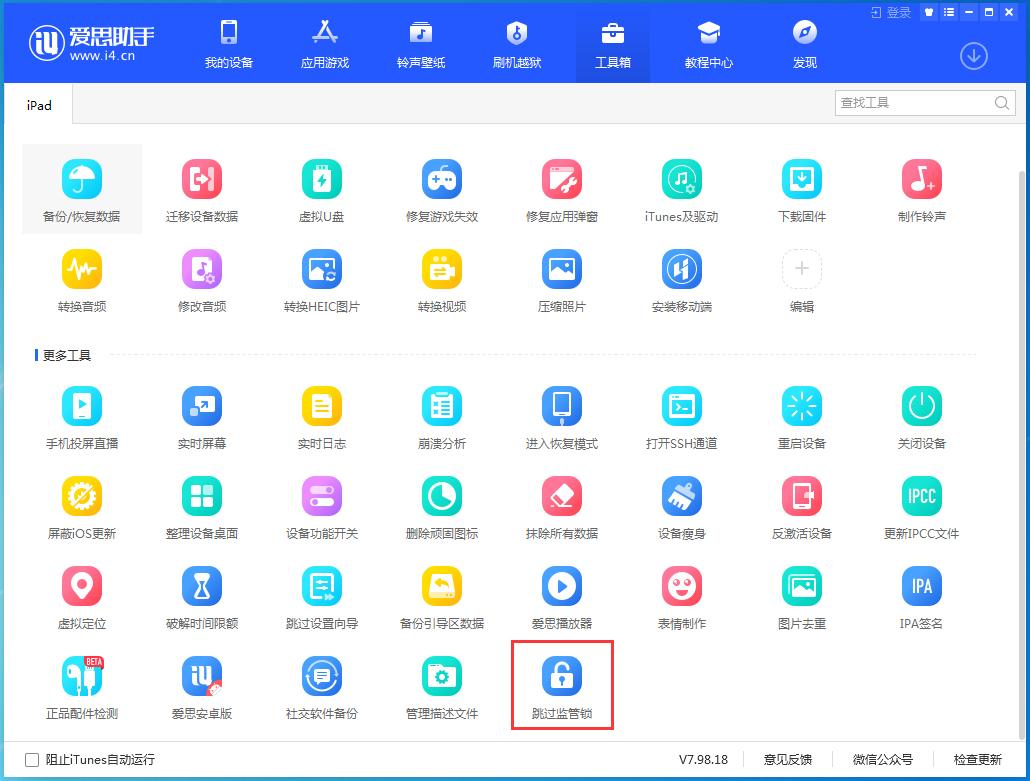The image size is (1030, 781).
Task: Click the 反激活设备 icon
Action: coord(801,496)
